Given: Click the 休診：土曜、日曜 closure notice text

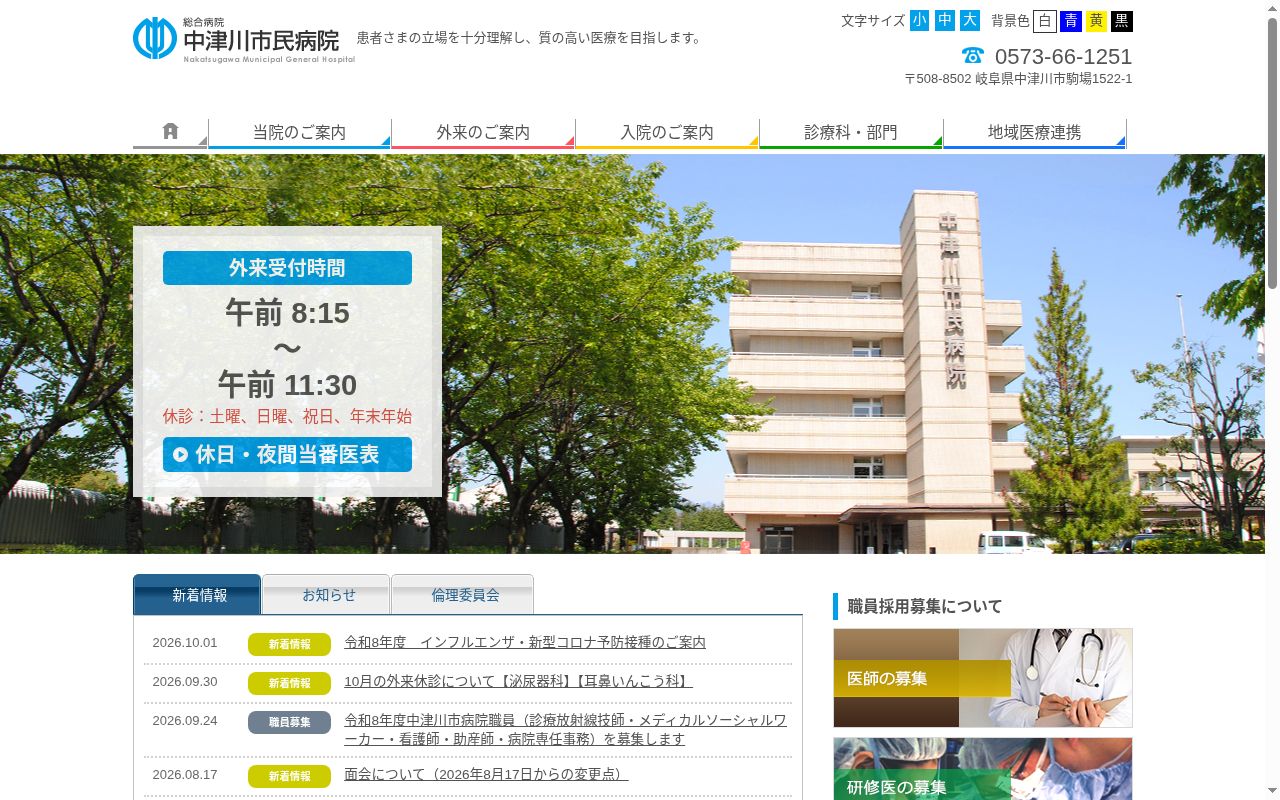Looking at the screenshot, I should 287,416.
